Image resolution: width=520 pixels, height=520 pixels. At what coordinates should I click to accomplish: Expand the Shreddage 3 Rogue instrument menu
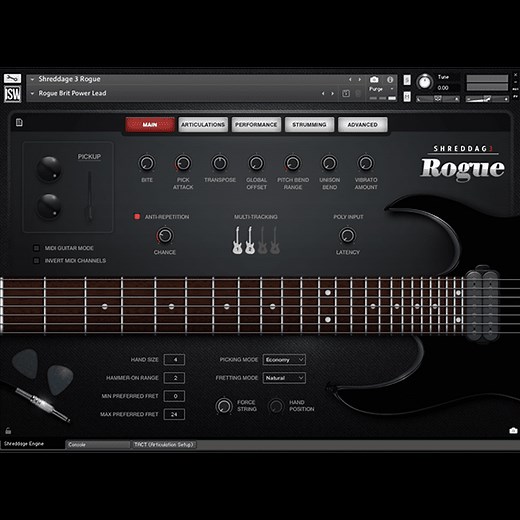(x=32, y=79)
